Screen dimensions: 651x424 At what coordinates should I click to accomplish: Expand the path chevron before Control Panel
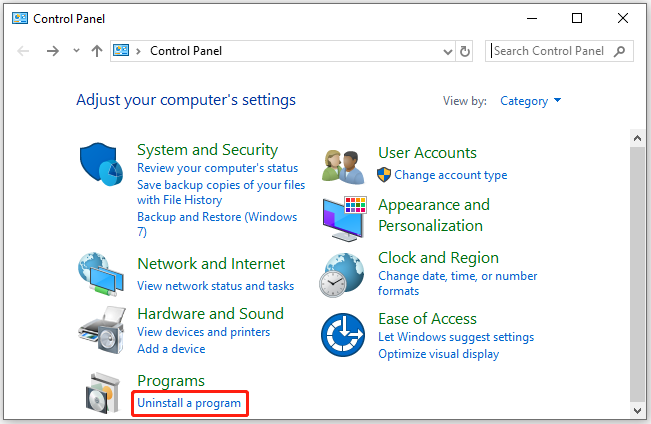point(138,51)
